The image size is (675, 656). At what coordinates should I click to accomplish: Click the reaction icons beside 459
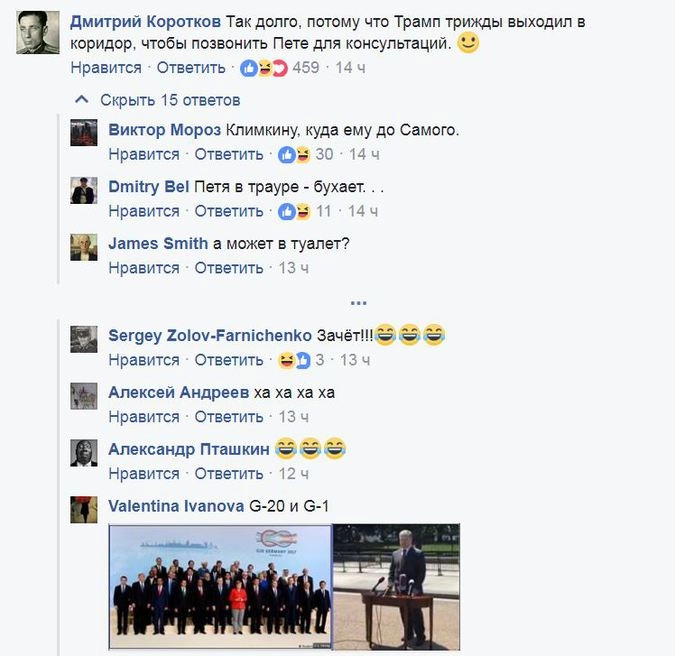[x=264, y=68]
